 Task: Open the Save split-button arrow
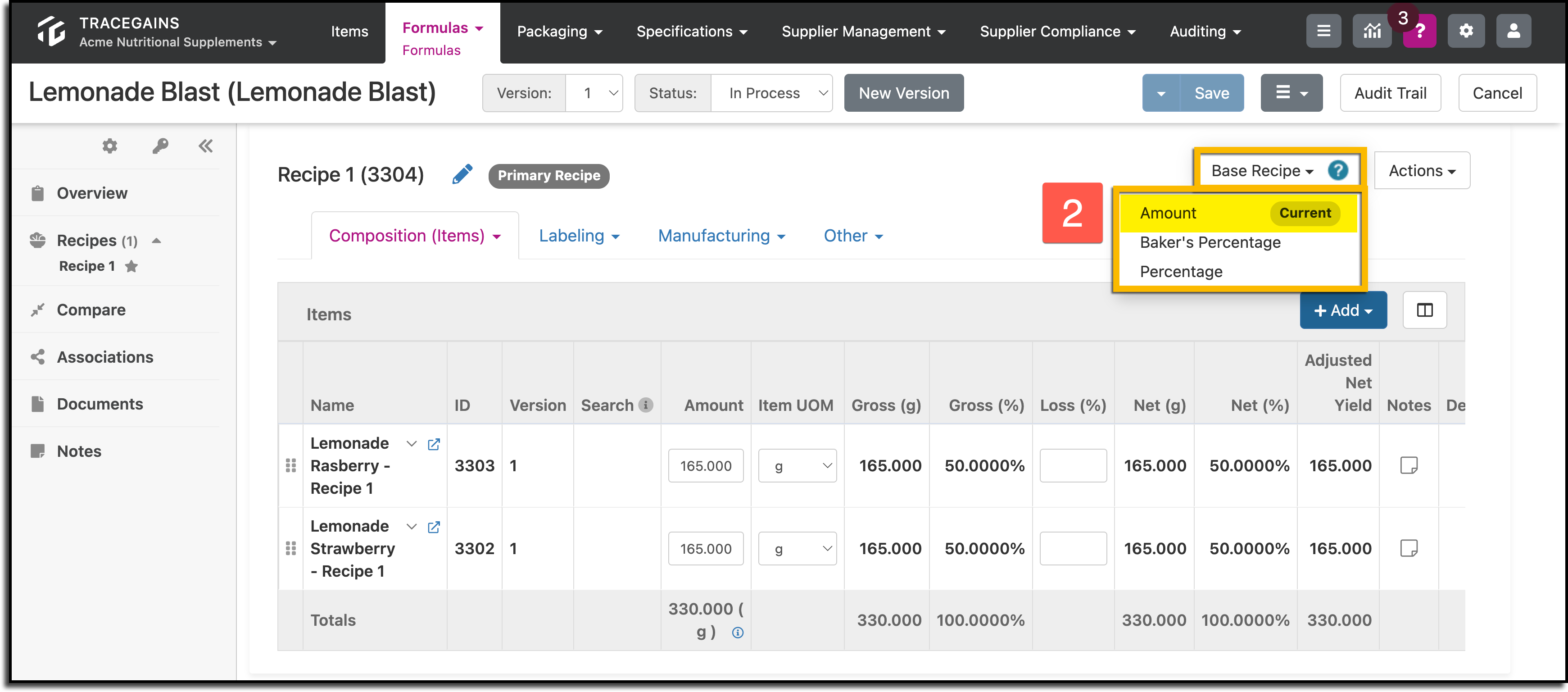pyautogui.click(x=1161, y=93)
